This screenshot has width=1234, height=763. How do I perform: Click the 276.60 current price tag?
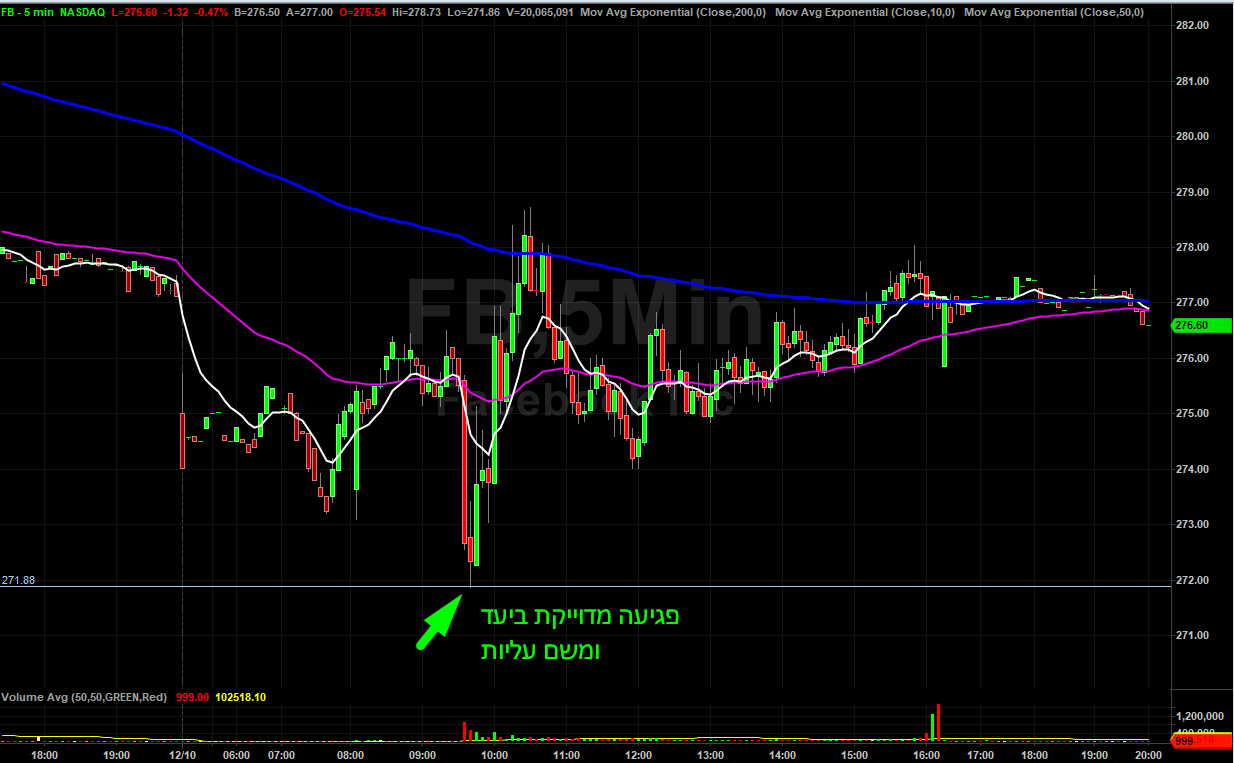(1190, 325)
